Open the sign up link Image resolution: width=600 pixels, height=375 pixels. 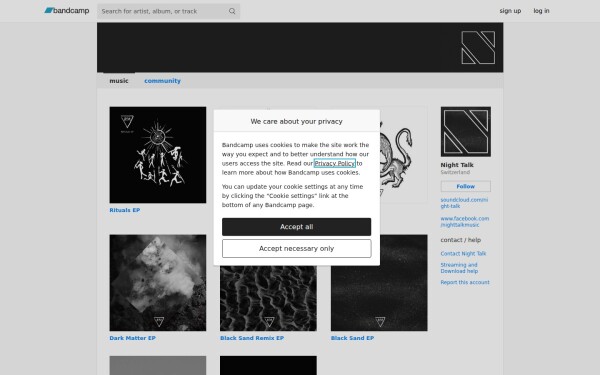click(510, 11)
